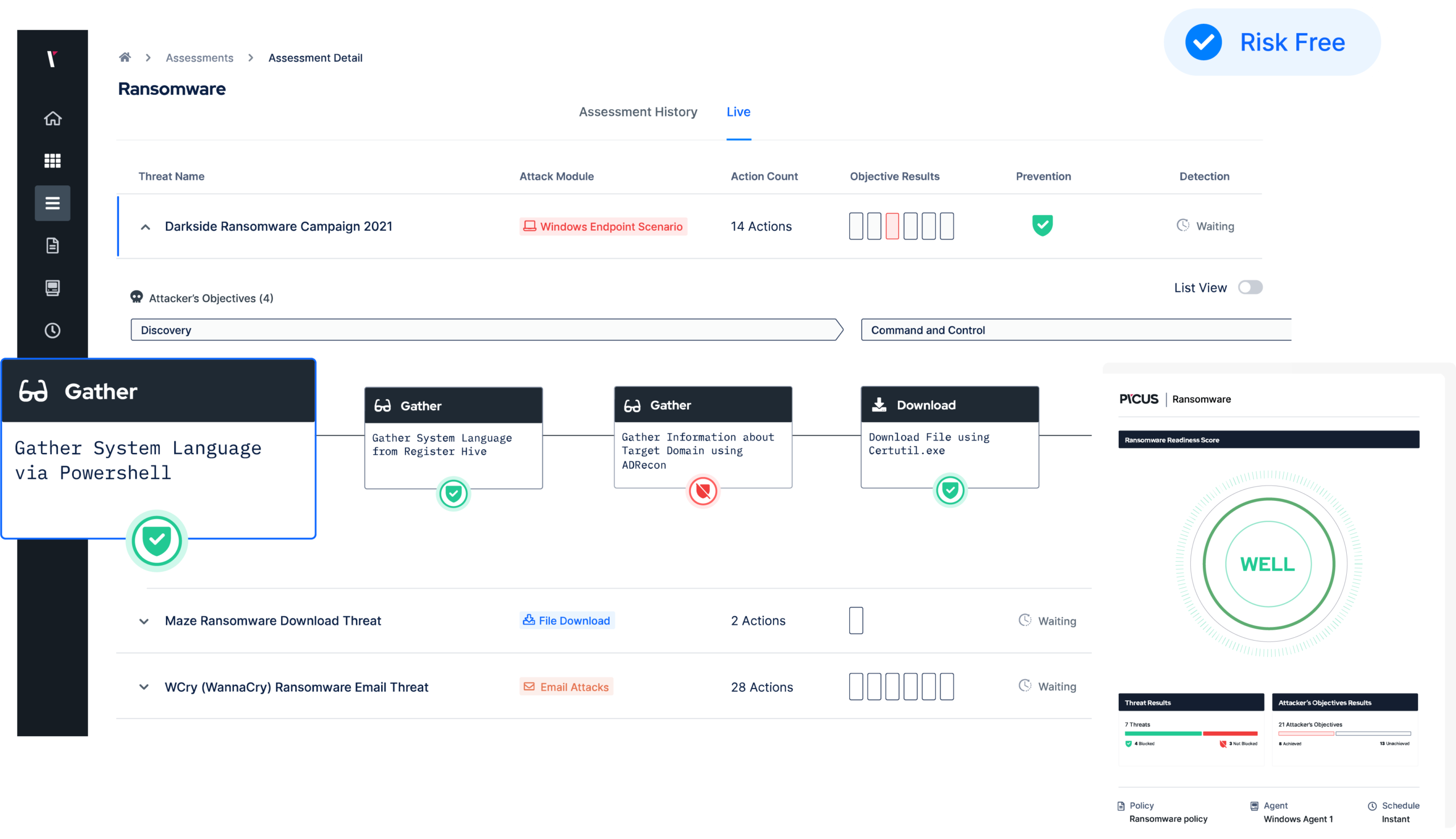Open the clock history sidebar icon
Screen dimensions: 1456x839
[52, 330]
